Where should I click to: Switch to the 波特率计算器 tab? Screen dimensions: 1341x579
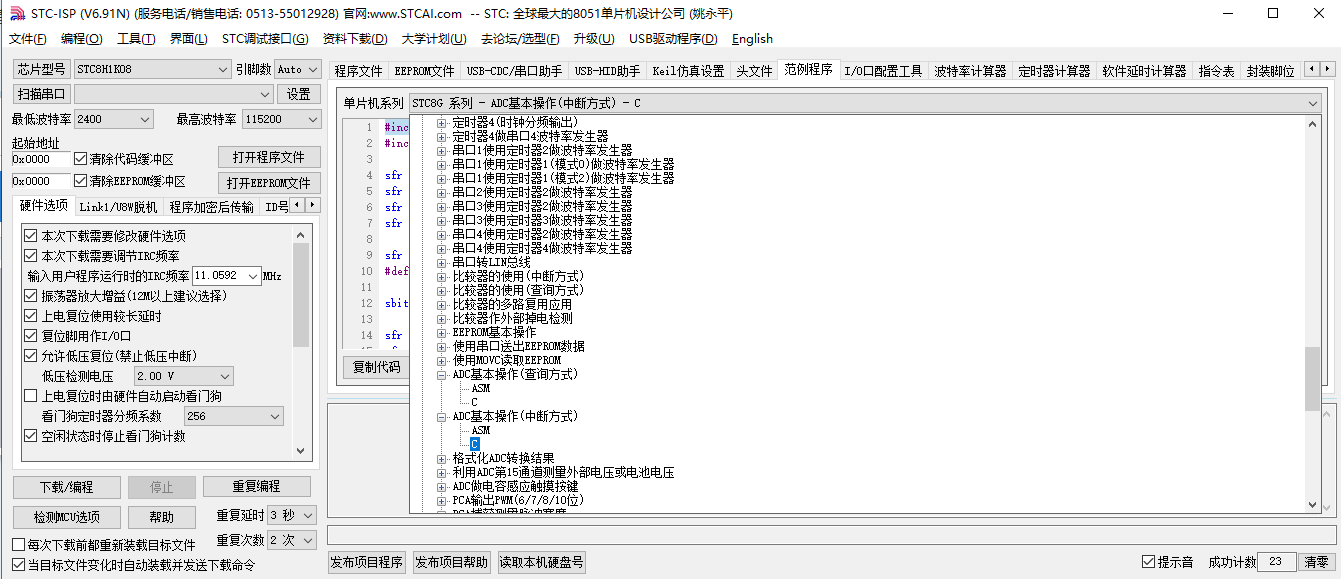(x=970, y=71)
